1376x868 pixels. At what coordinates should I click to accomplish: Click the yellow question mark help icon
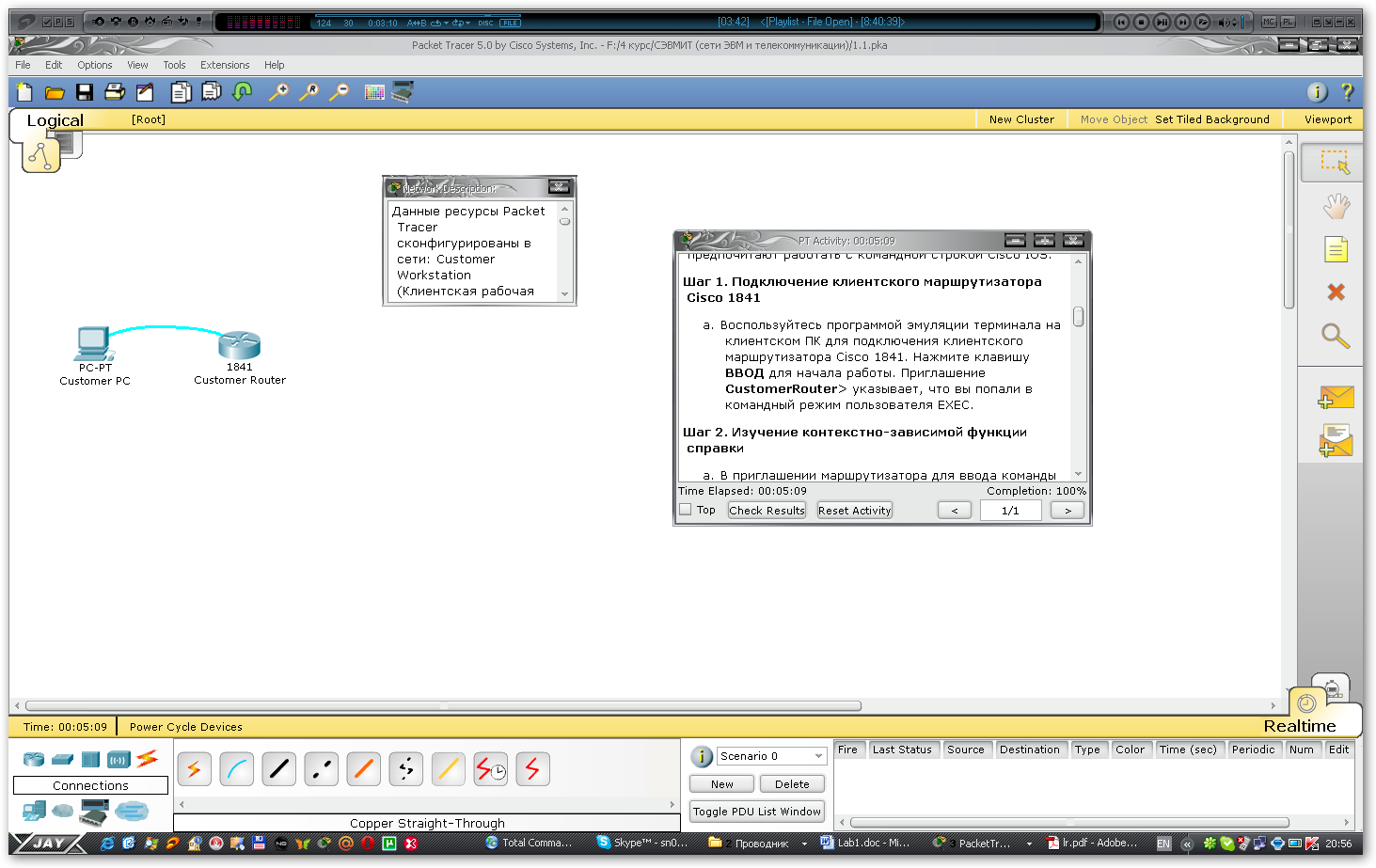click(x=1347, y=92)
